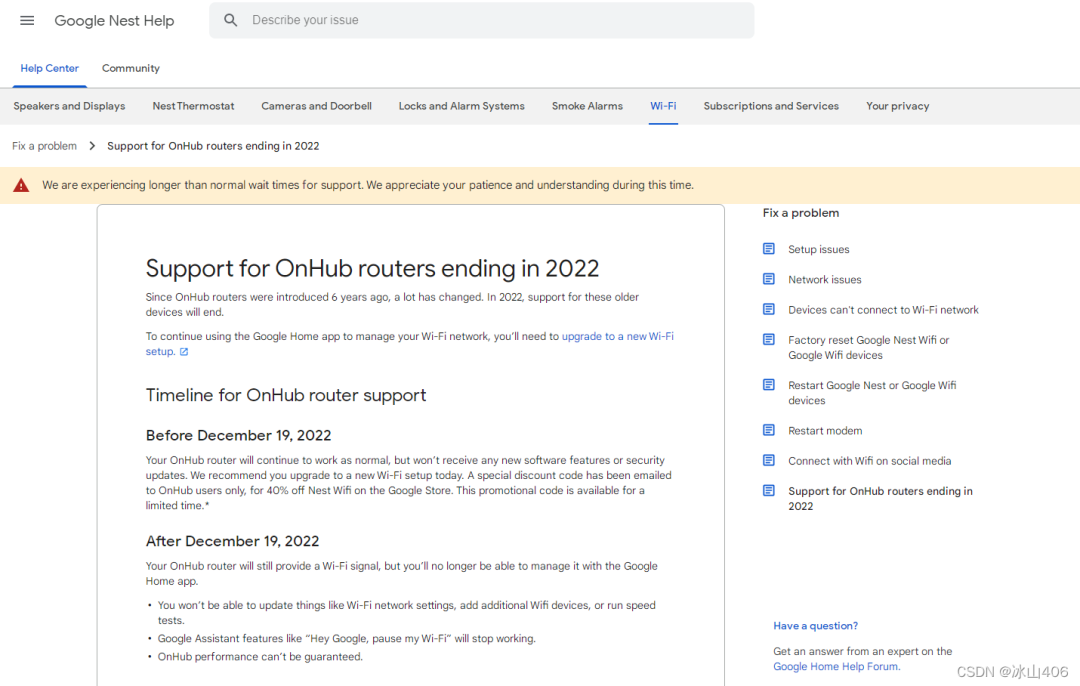Click the red warning triangle icon
Viewport: 1080px width, 686px height.
pos(21,185)
